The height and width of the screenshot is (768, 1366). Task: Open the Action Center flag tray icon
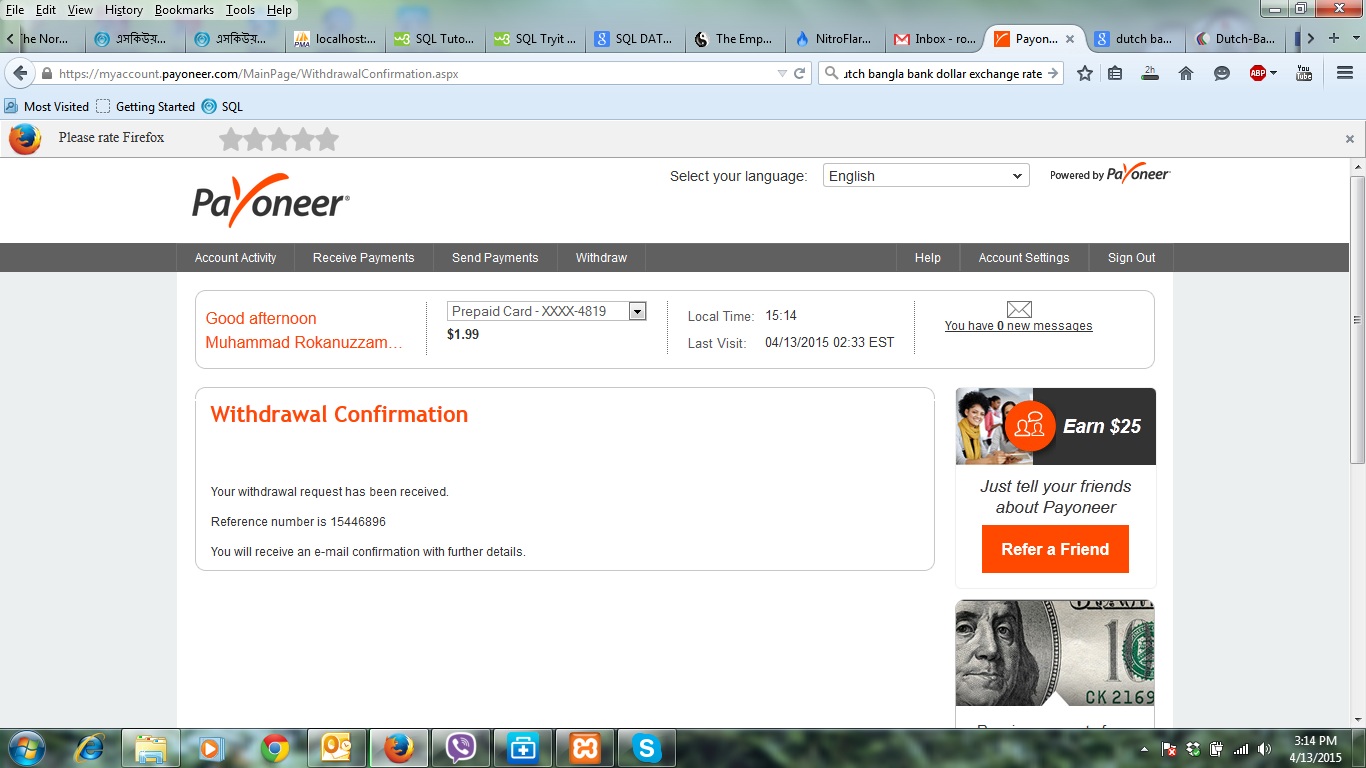click(x=1168, y=749)
